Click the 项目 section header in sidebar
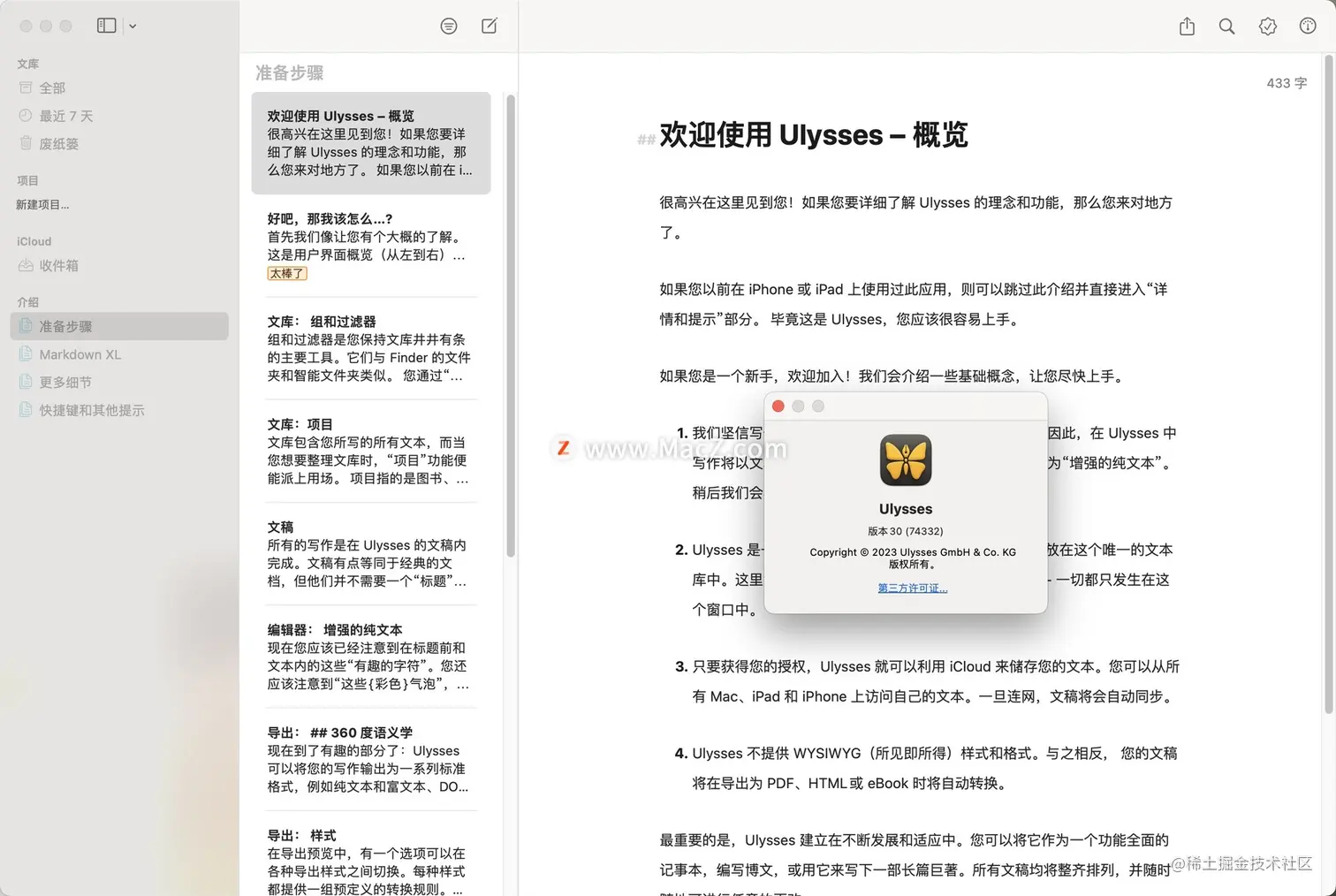This screenshot has width=1336, height=896. pos(28,180)
